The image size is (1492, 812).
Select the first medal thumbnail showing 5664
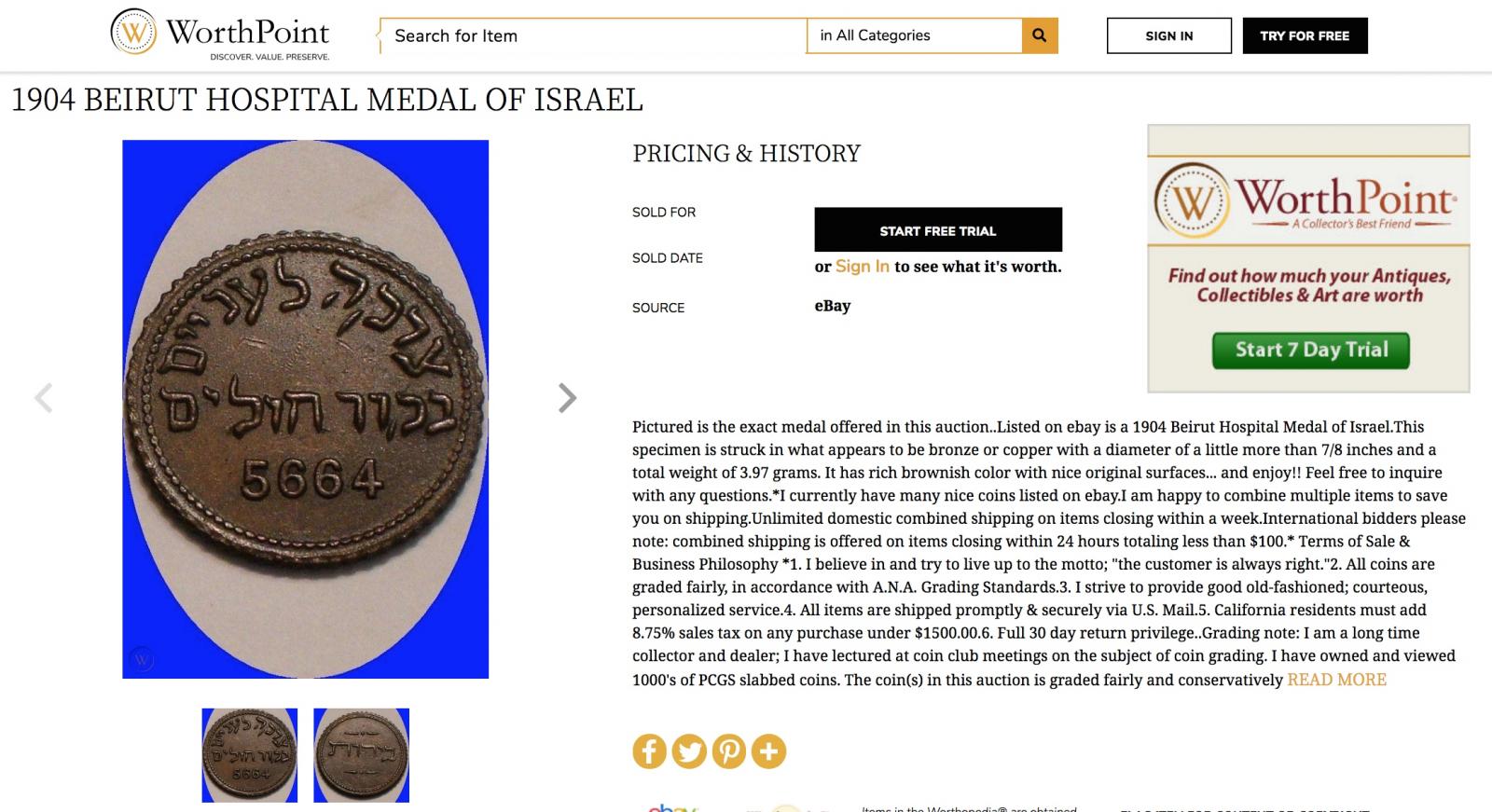click(x=250, y=755)
